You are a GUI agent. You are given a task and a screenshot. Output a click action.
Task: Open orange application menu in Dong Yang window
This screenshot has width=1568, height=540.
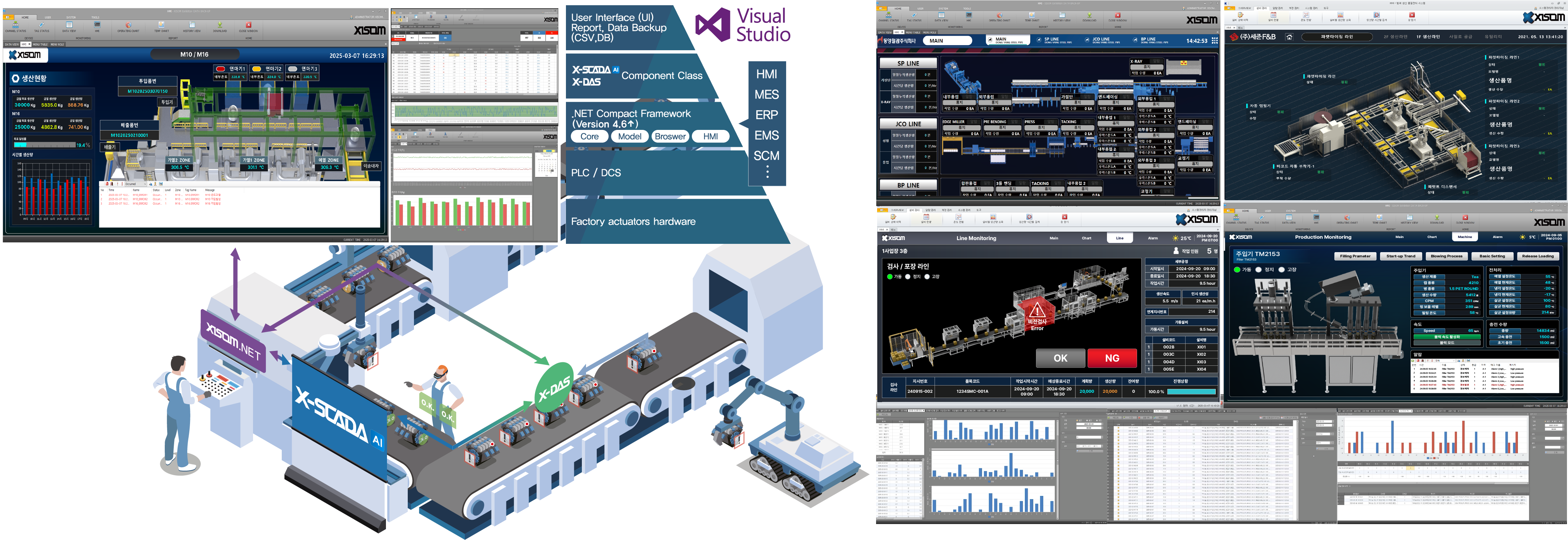pyautogui.click(x=881, y=8)
